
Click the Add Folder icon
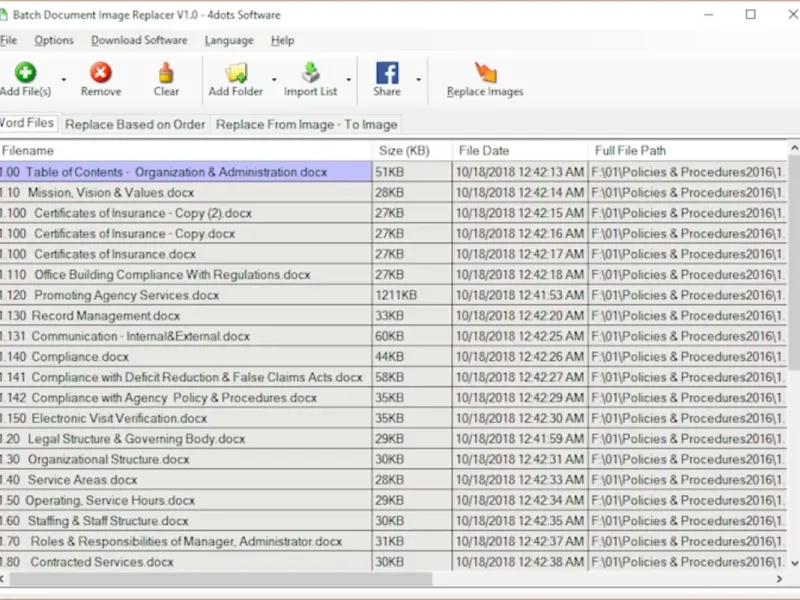click(236, 72)
